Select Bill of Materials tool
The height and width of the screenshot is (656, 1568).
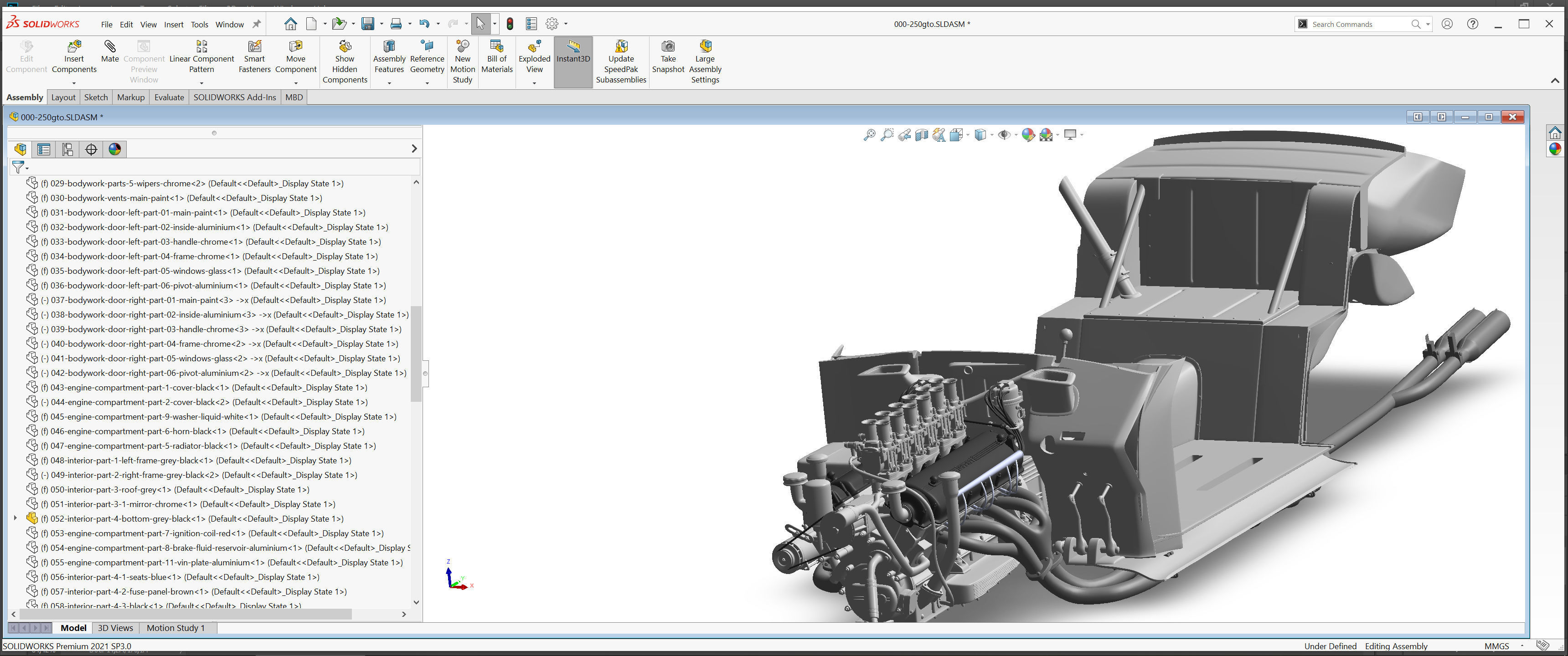(497, 46)
